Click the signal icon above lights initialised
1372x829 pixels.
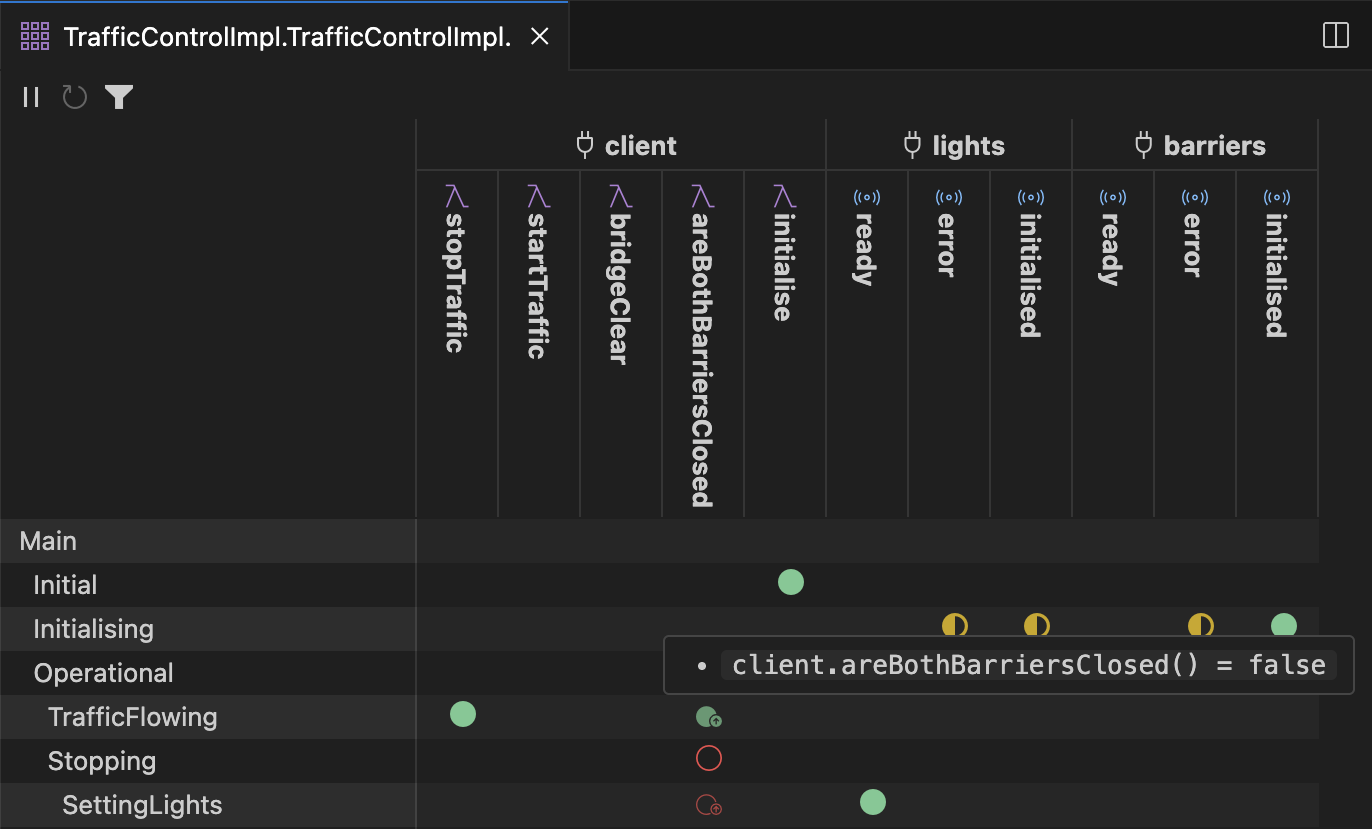pos(1031,197)
